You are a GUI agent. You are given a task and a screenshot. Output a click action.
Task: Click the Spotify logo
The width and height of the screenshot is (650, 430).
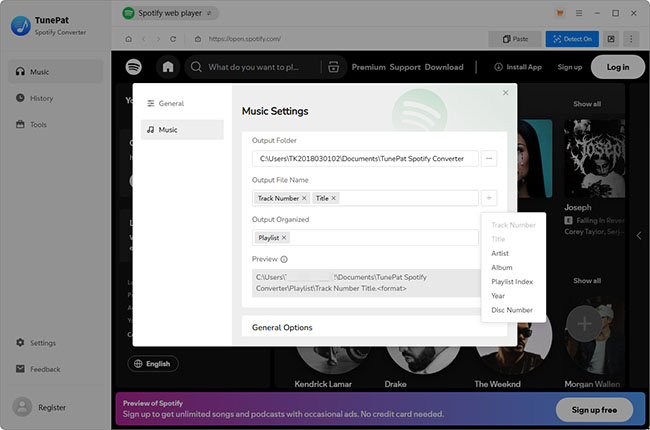tap(133, 67)
